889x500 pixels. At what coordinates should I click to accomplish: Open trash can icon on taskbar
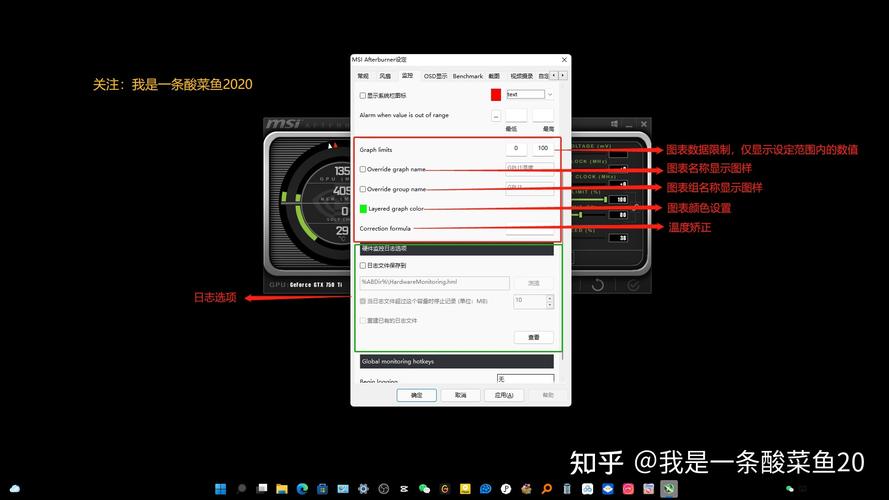click(x=567, y=489)
